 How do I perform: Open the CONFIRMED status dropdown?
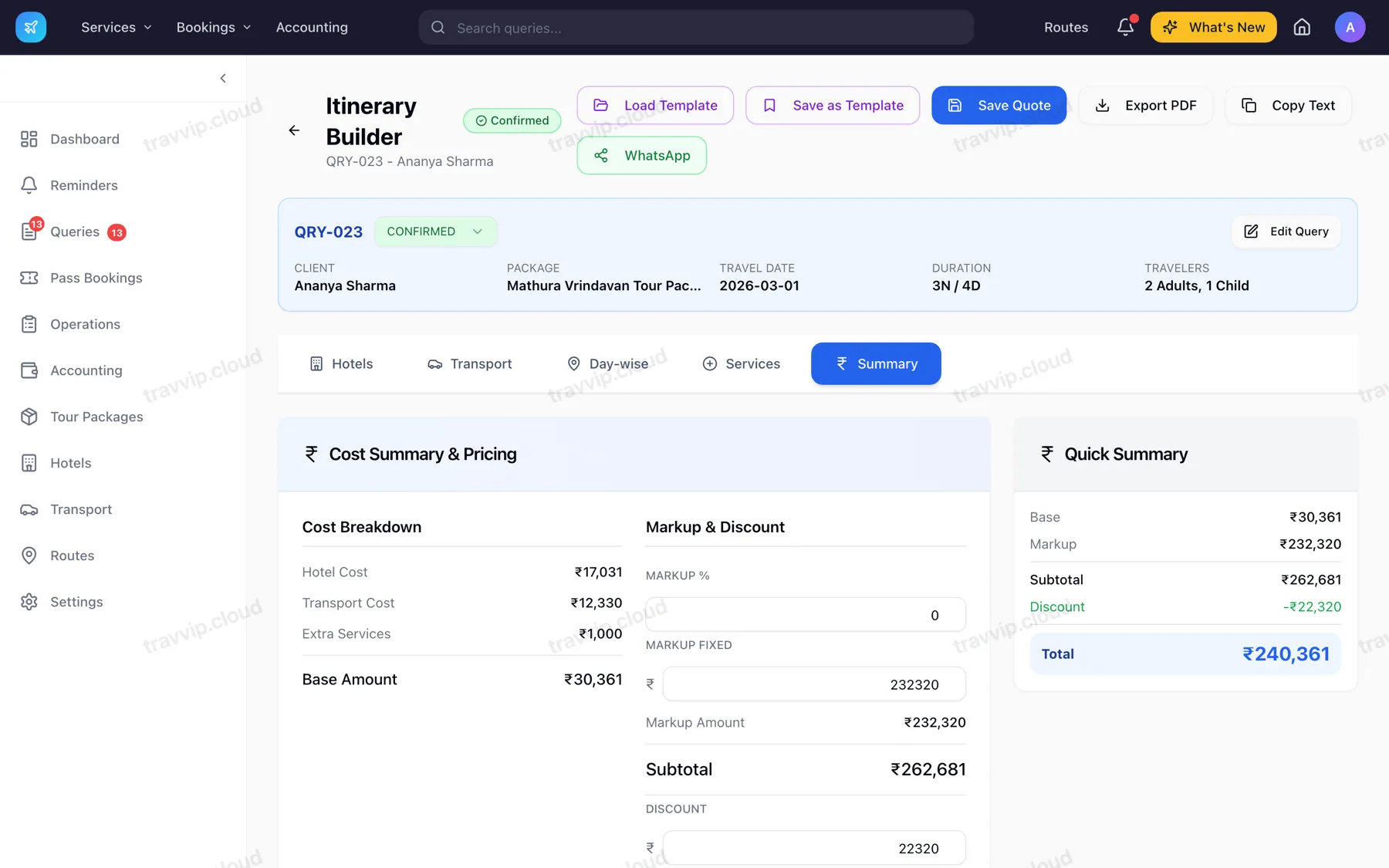tap(435, 231)
